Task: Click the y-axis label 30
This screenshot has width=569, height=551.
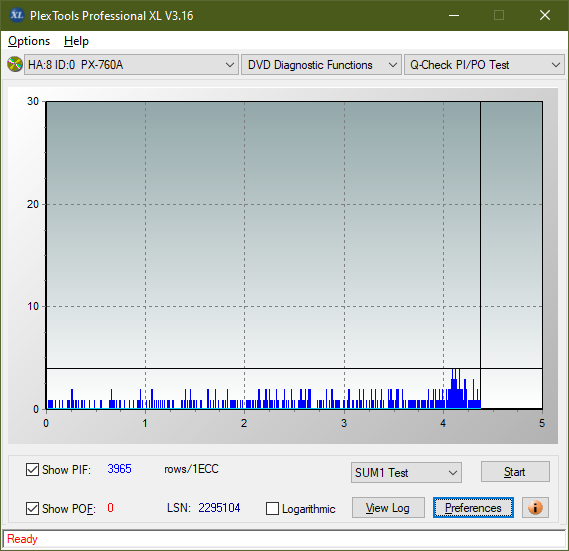Action: [x=33, y=101]
